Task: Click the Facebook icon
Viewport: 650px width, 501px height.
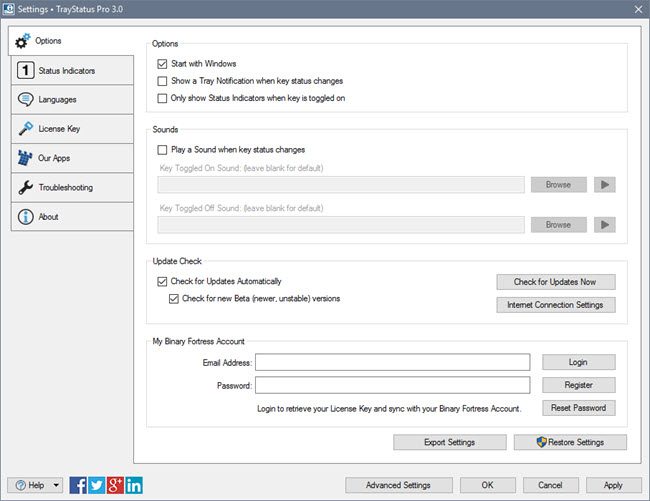Action: pyautogui.click(x=78, y=485)
